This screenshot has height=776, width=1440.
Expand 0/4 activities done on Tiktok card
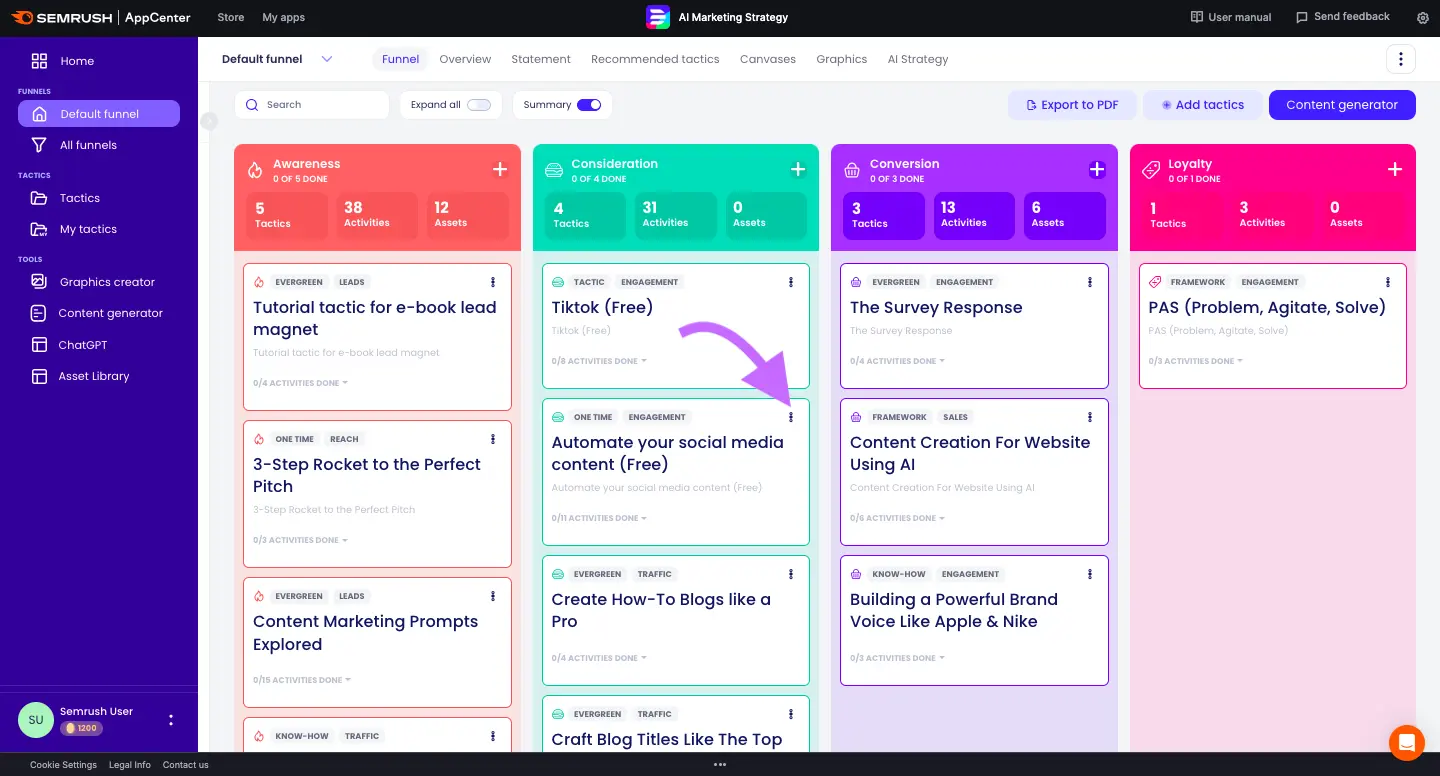click(x=599, y=361)
